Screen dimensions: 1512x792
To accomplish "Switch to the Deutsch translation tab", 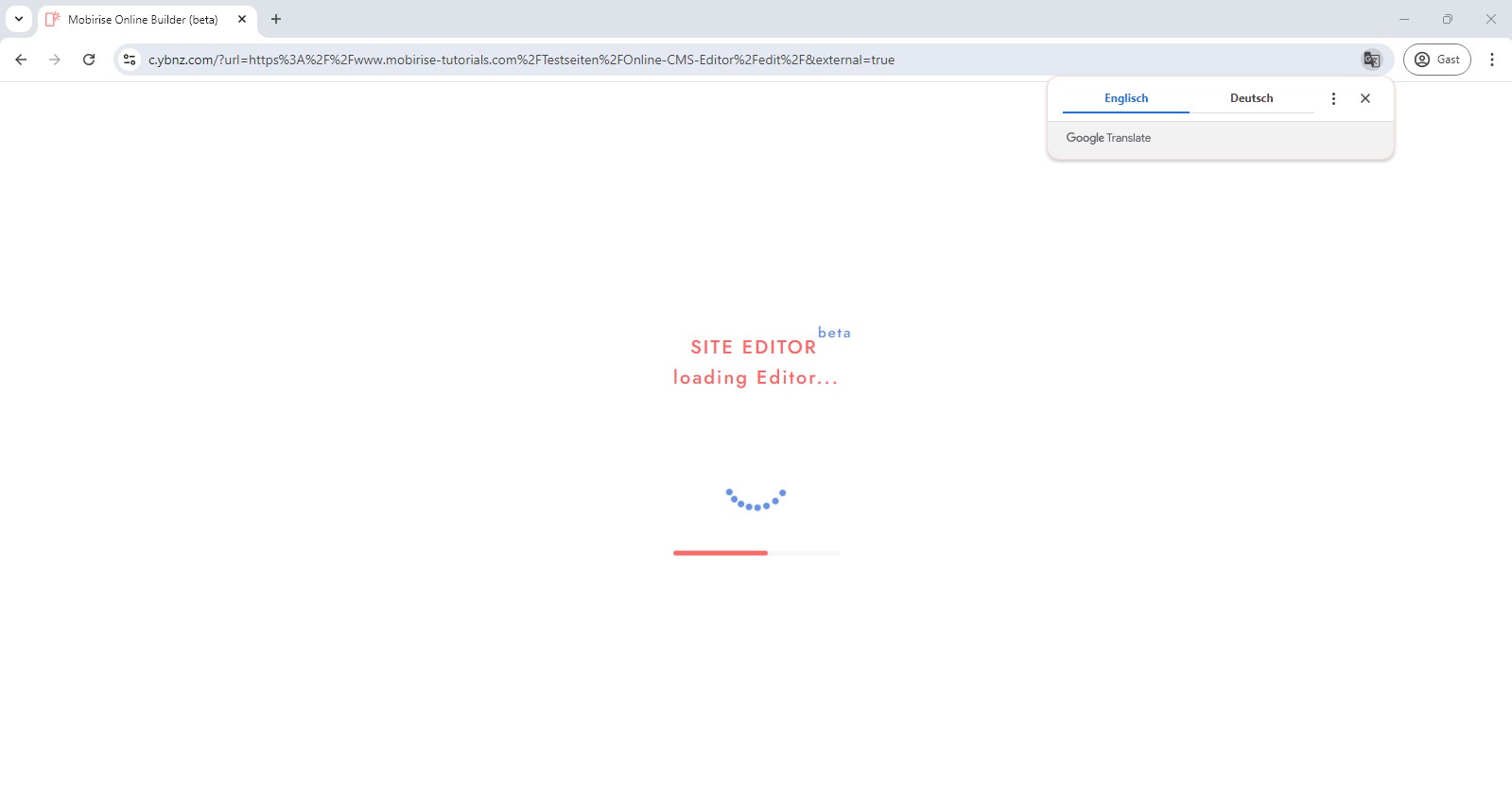I will [1251, 98].
